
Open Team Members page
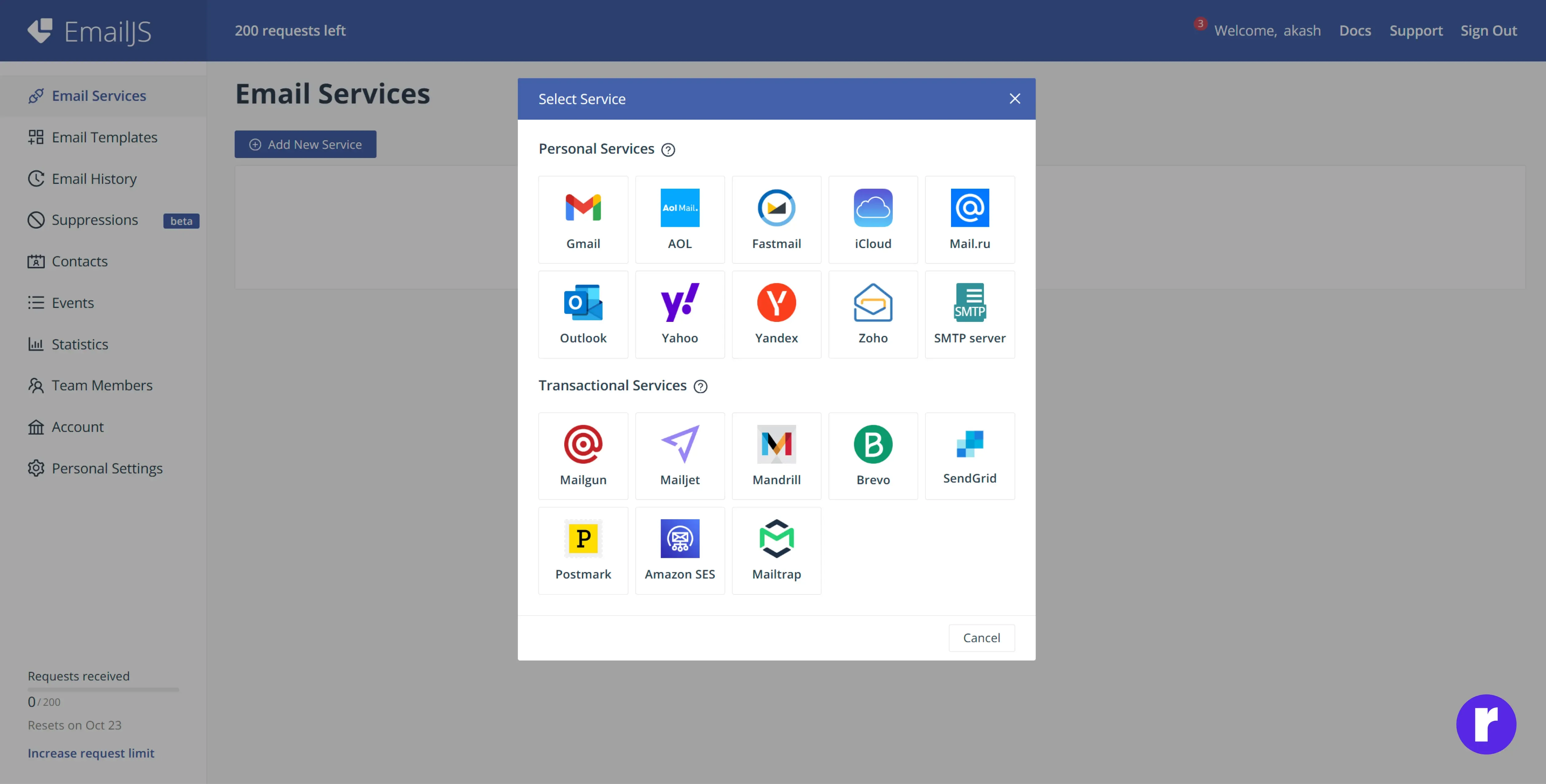click(x=103, y=385)
